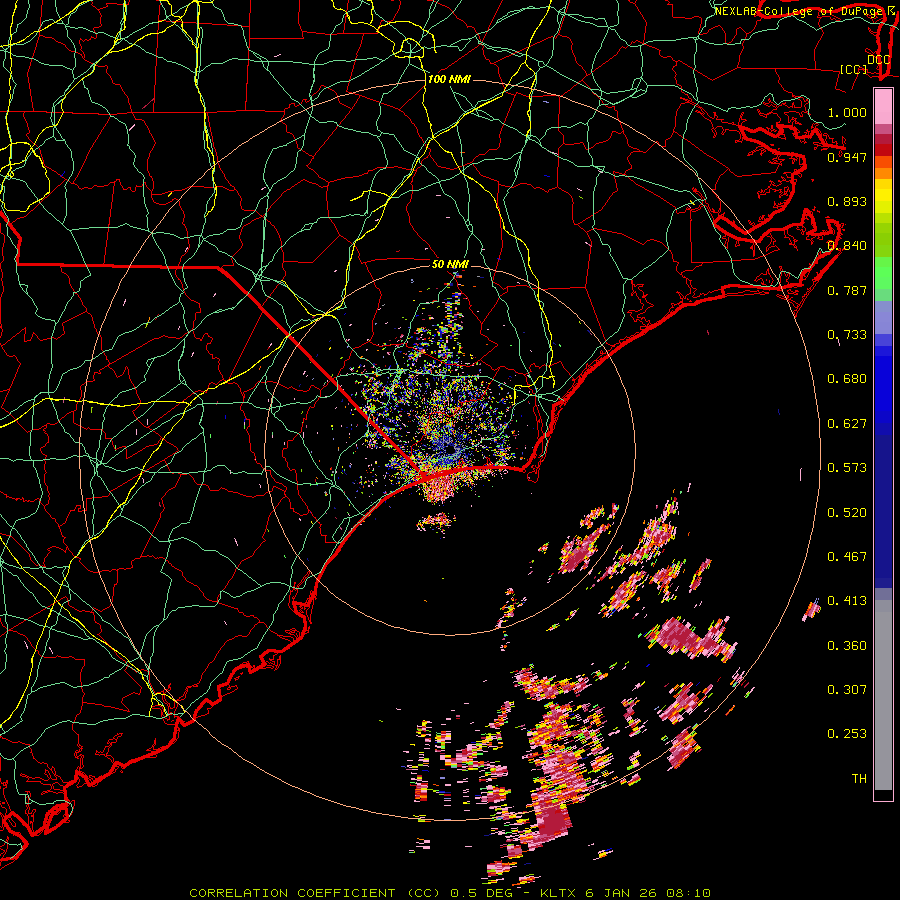This screenshot has width=900, height=900.
Task: Click the 0.840 scale label
Action: (x=847, y=246)
